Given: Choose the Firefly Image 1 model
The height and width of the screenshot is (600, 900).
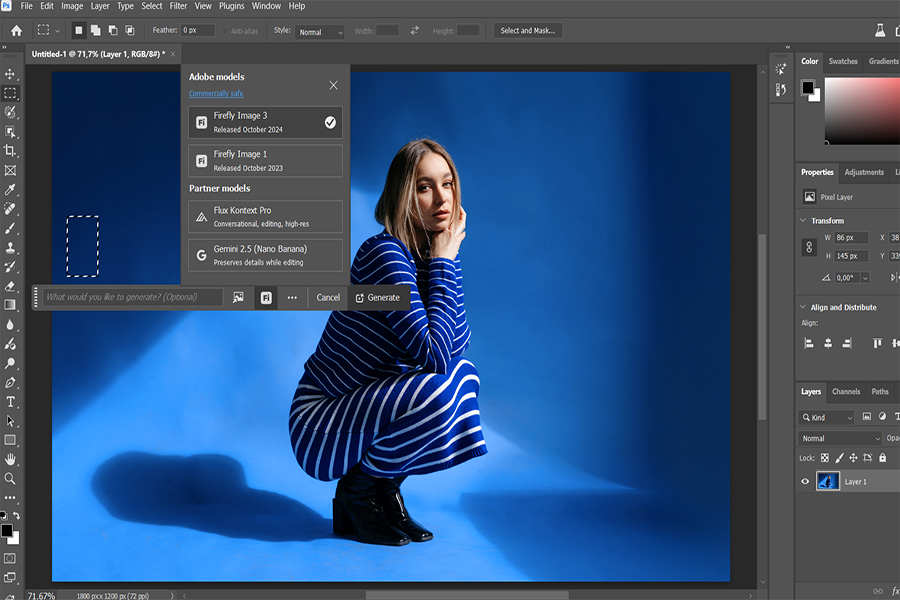Looking at the screenshot, I should 265,161.
